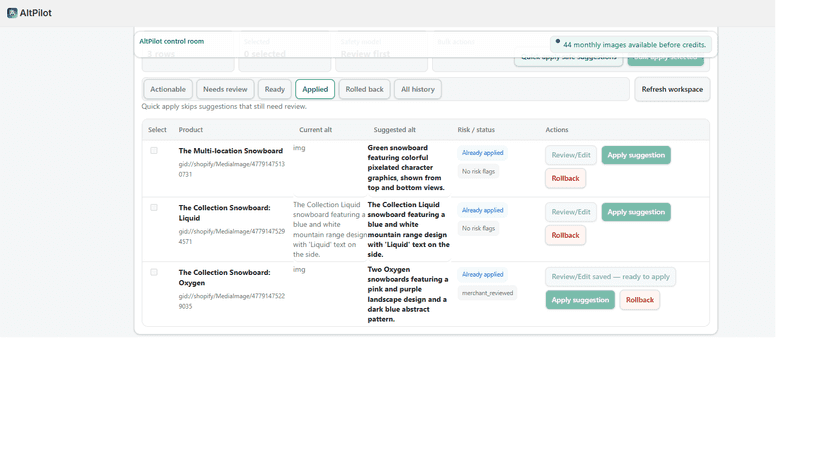
Task: Click The Collection Snowboard: Oxygen product name
Action: tap(224, 277)
